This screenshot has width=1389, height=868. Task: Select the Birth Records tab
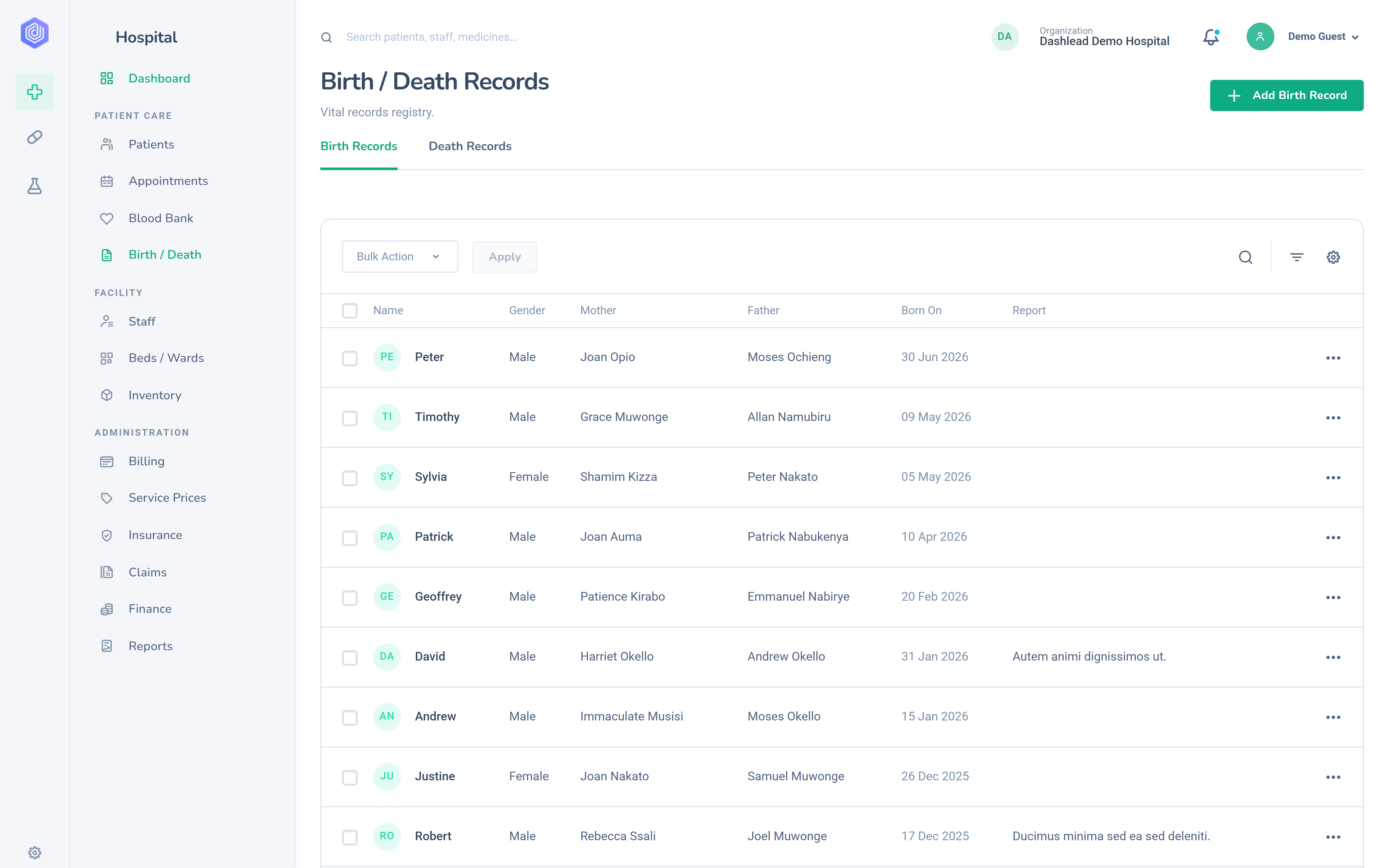(359, 146)
